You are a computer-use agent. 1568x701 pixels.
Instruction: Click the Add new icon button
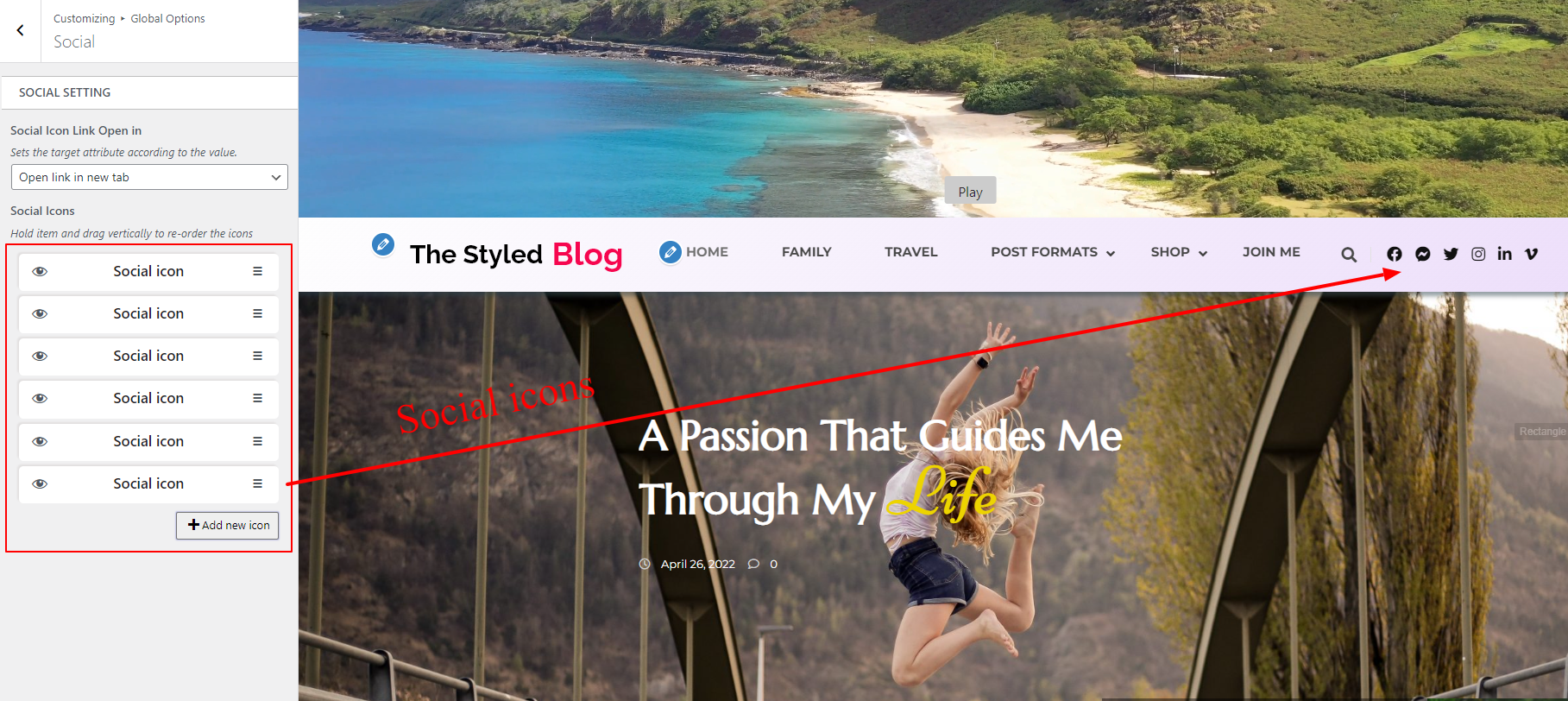point(228,526)
